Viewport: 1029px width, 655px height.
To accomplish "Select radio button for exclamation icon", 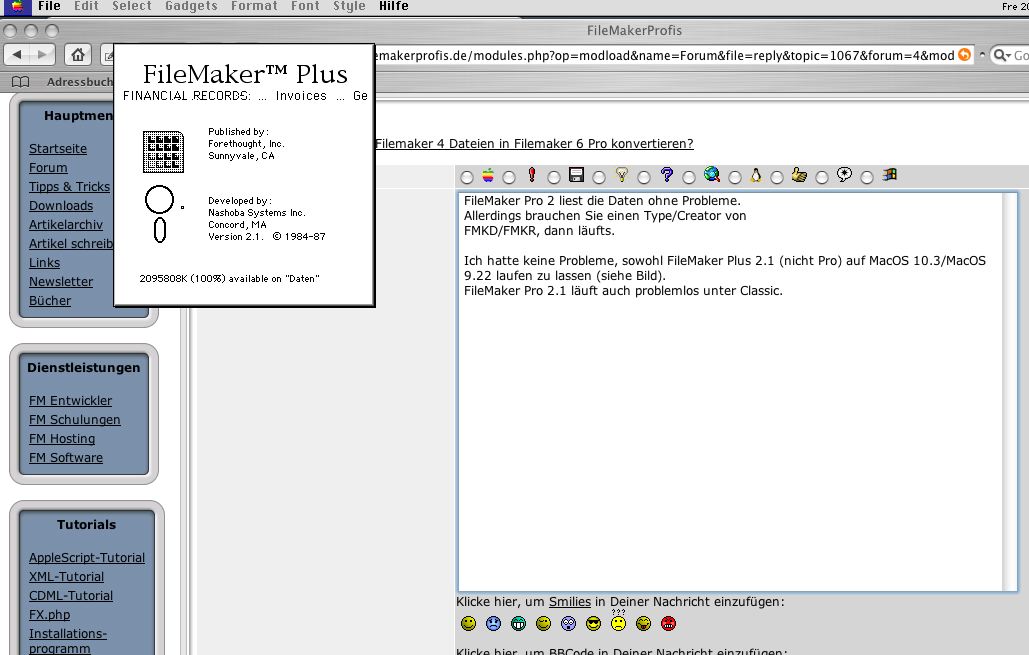I will pyautogui.click(x=509, y=177).
